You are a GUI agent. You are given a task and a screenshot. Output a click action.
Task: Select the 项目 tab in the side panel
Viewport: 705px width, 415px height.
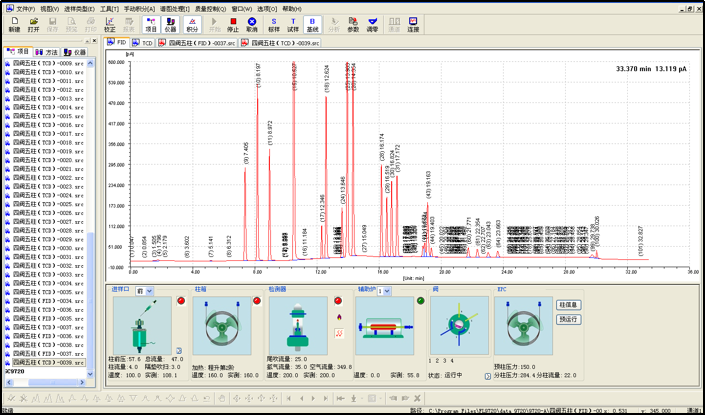click(17, 52)
